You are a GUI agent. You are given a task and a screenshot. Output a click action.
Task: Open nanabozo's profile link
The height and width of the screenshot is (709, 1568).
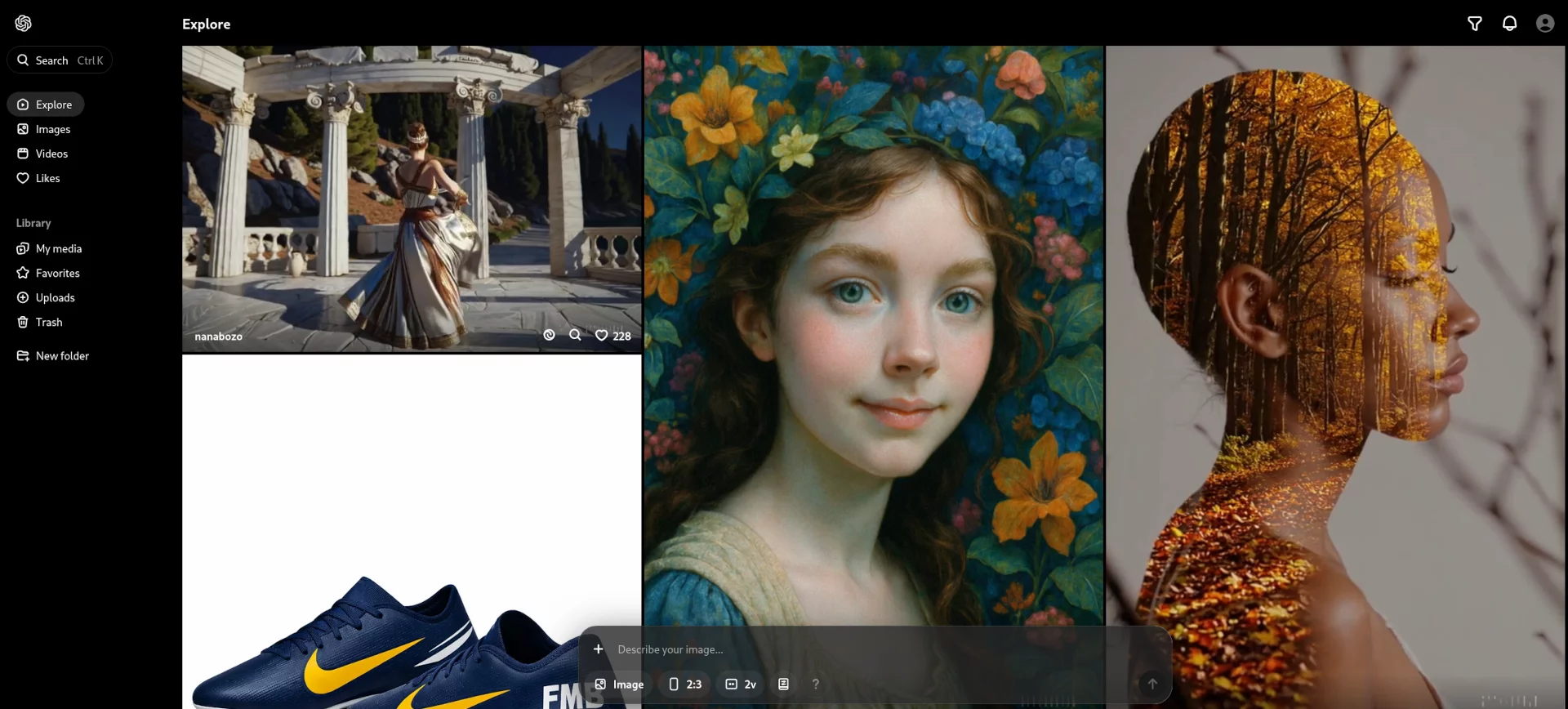pyautogui.click(x=218, y=337)
